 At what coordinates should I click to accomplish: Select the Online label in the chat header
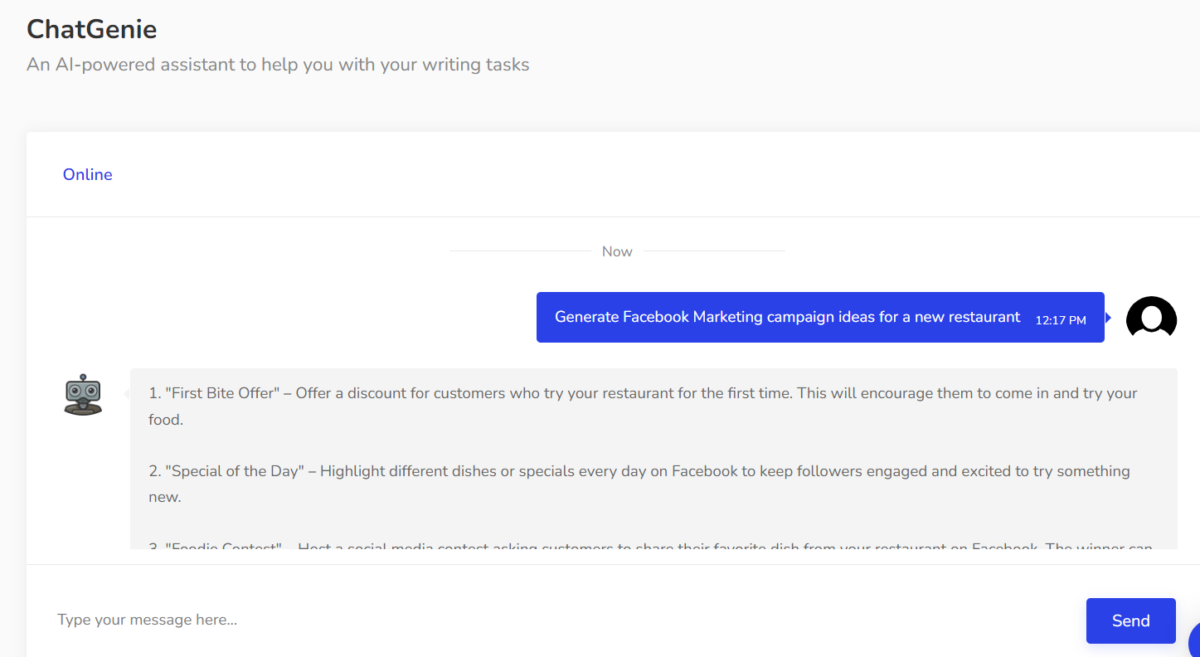pos(87,174)
